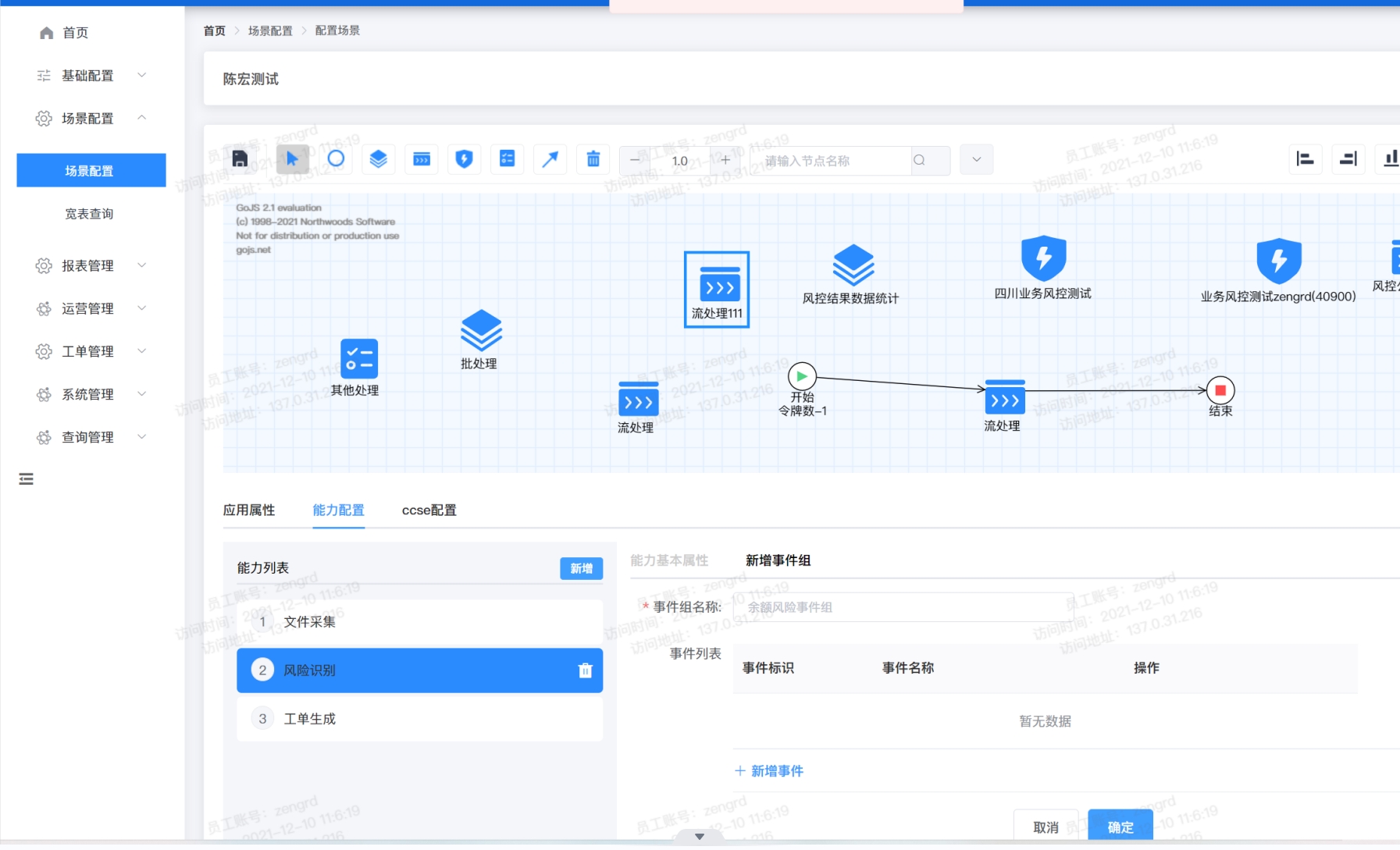This screenshot has width=1400, height=850.
Task: Expand the 查询管理 menu
Action: click(92, 438)
